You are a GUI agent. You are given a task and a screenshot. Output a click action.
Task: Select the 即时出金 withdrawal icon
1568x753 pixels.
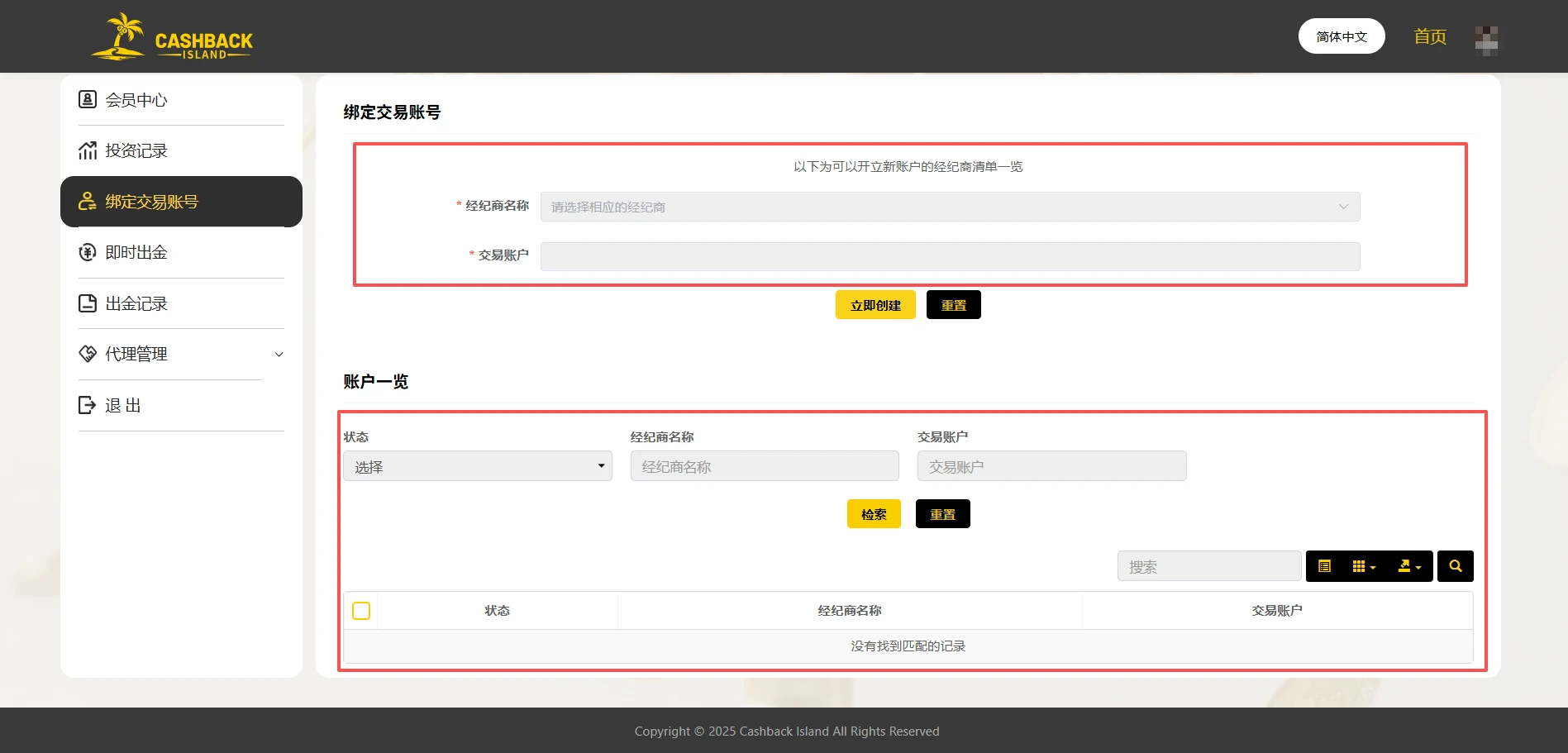tap(88, 251)
